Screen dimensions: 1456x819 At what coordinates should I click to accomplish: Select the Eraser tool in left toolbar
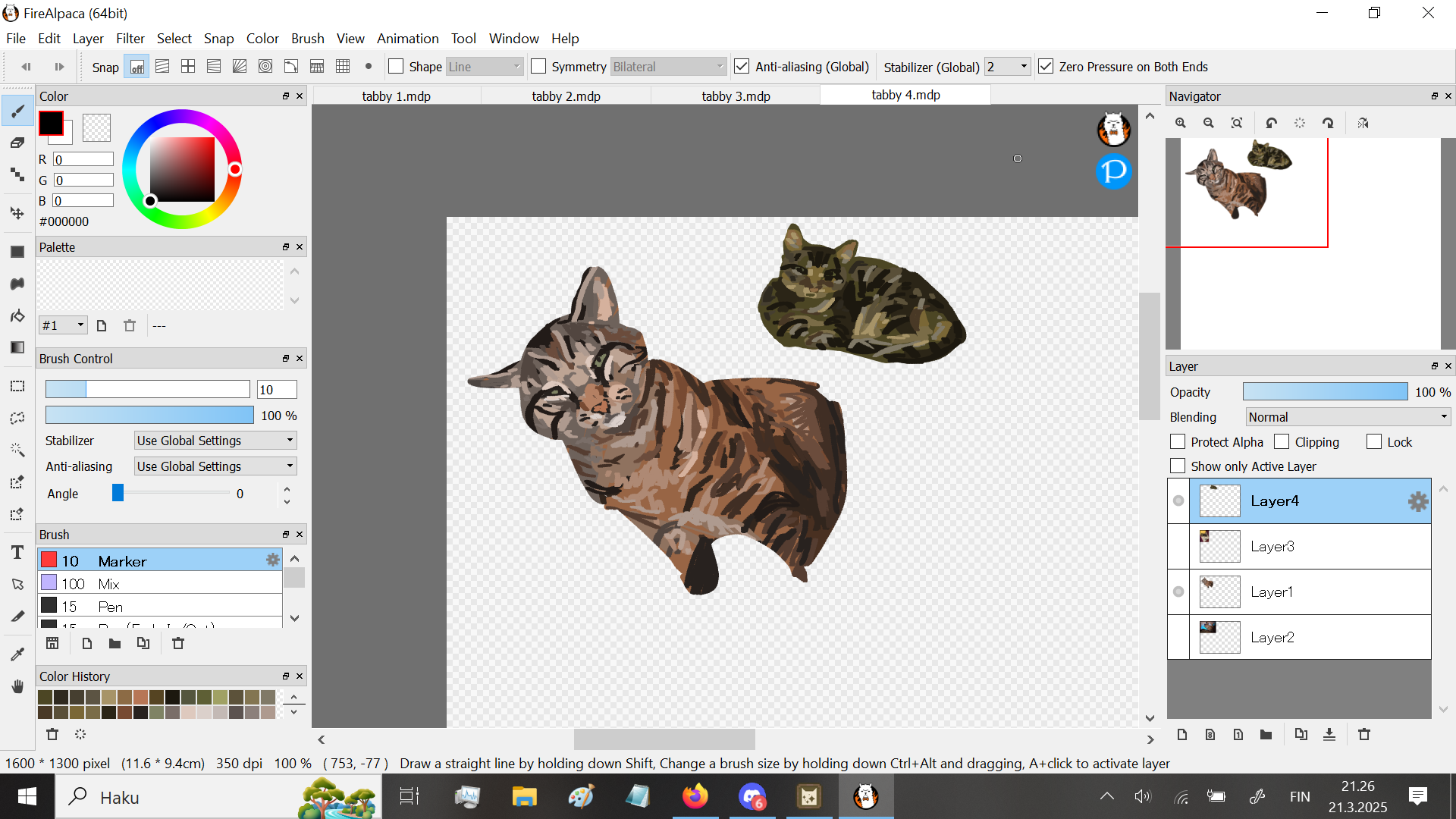point(17,143)
